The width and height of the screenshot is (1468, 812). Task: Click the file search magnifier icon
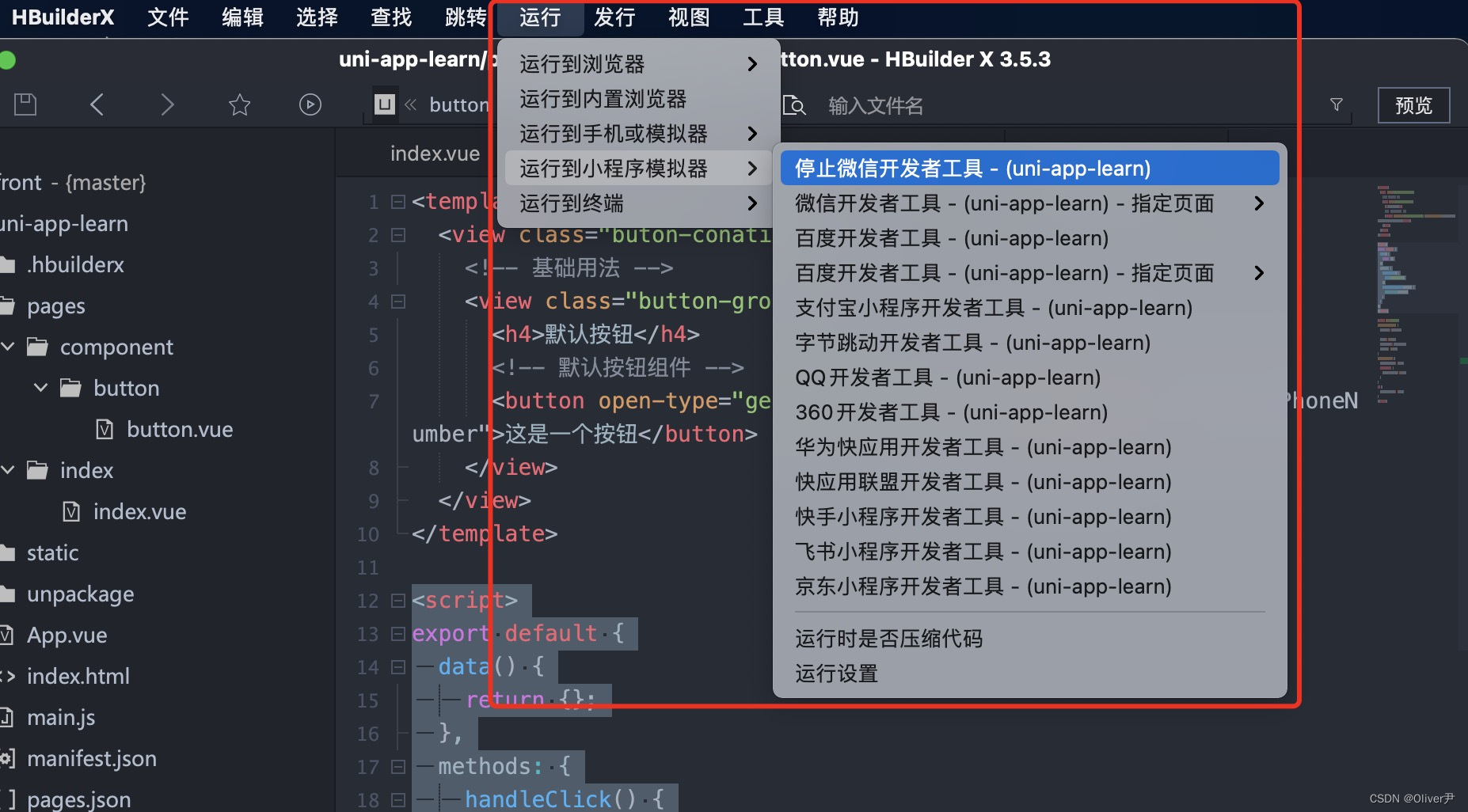pos(794,105)
